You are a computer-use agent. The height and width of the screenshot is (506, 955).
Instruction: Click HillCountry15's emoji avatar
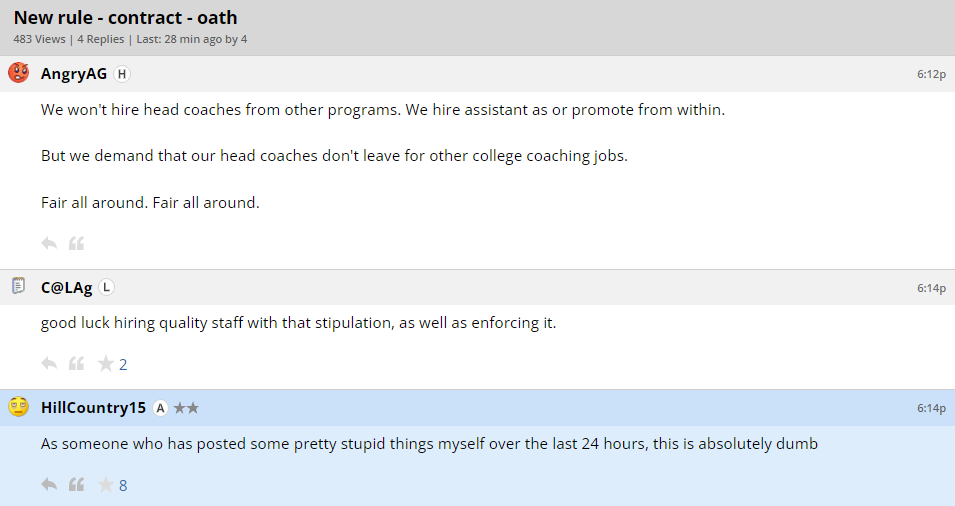coord(18,407)
